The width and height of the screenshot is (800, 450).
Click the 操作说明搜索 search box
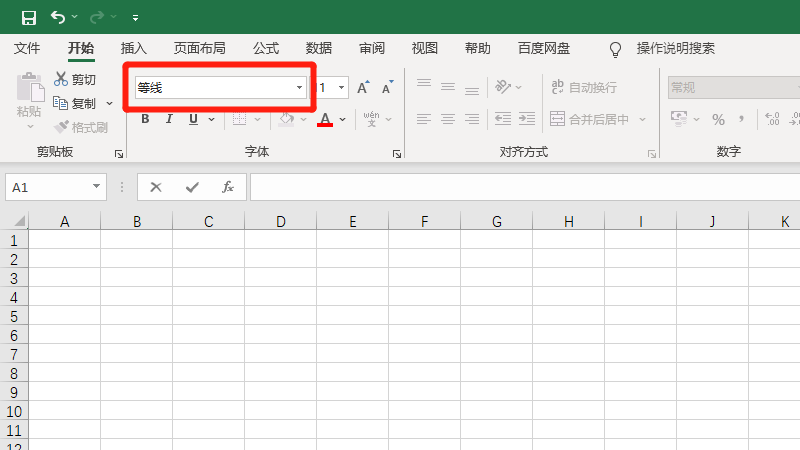coord(675,48)
